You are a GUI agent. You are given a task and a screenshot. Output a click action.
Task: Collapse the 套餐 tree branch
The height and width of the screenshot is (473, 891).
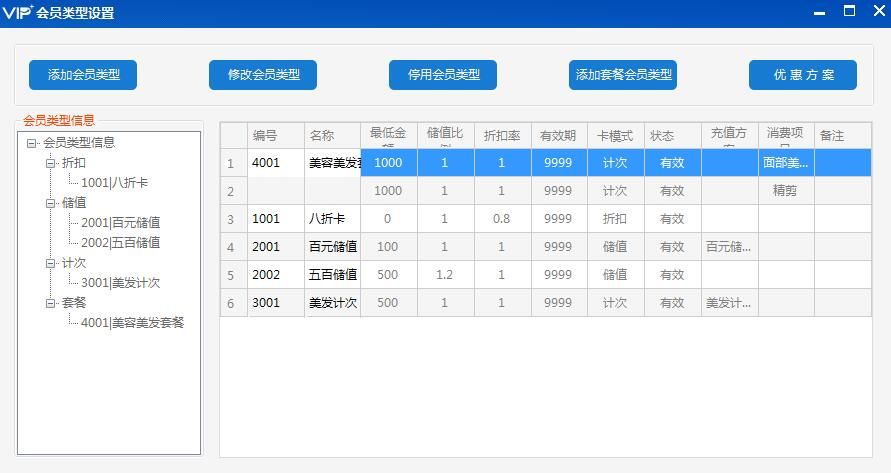click(x=50, y=303)
